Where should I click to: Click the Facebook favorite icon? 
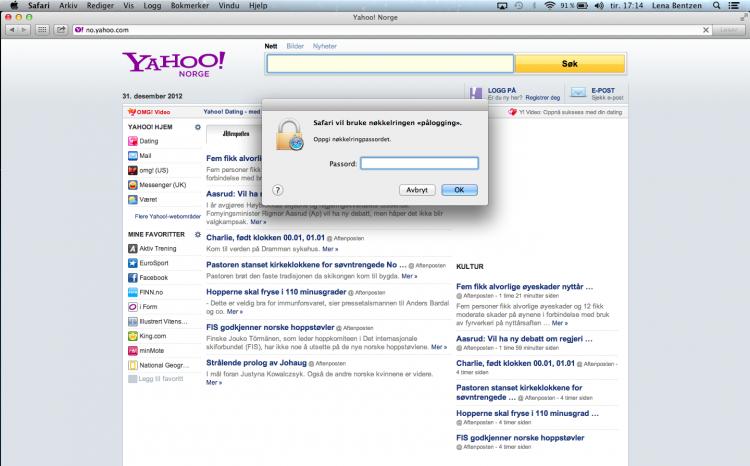(x=132, y=277)
